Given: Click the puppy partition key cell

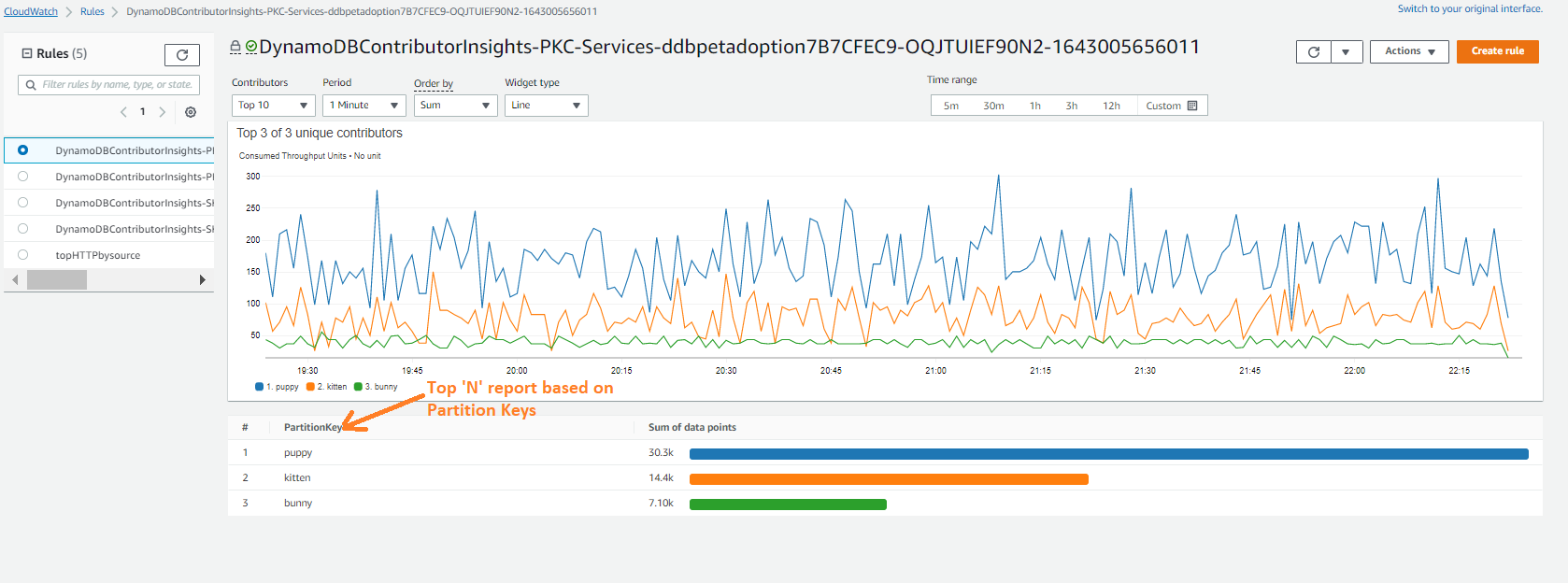Looking at the screenshot, I should coord(298,452).
